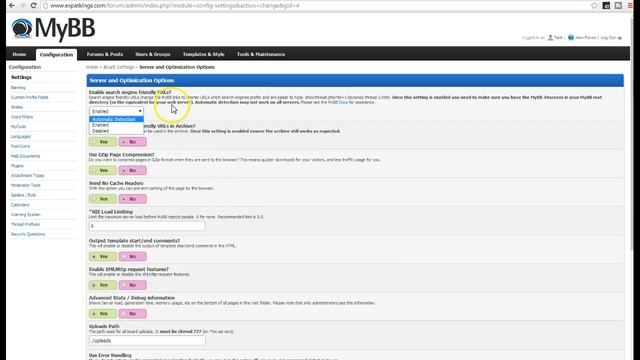Image resolution: width=640 pixels, height=360 pixels.
Task: Open the MyBB Docs link
Action: pos(338,102)
